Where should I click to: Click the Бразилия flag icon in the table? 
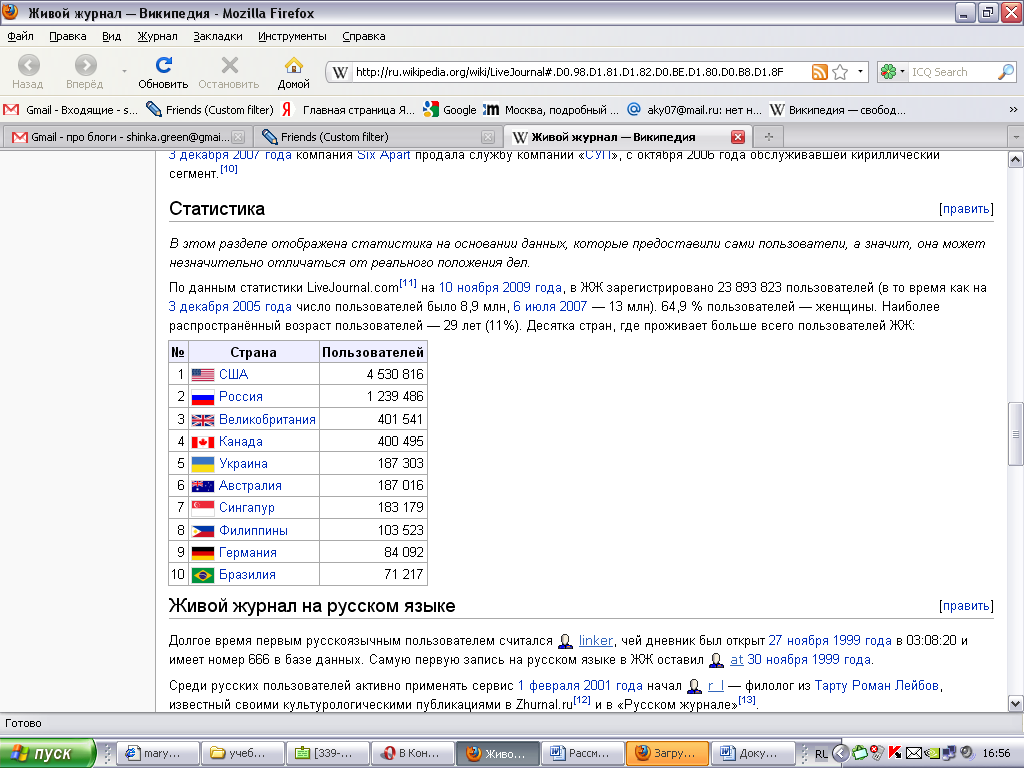202,575
